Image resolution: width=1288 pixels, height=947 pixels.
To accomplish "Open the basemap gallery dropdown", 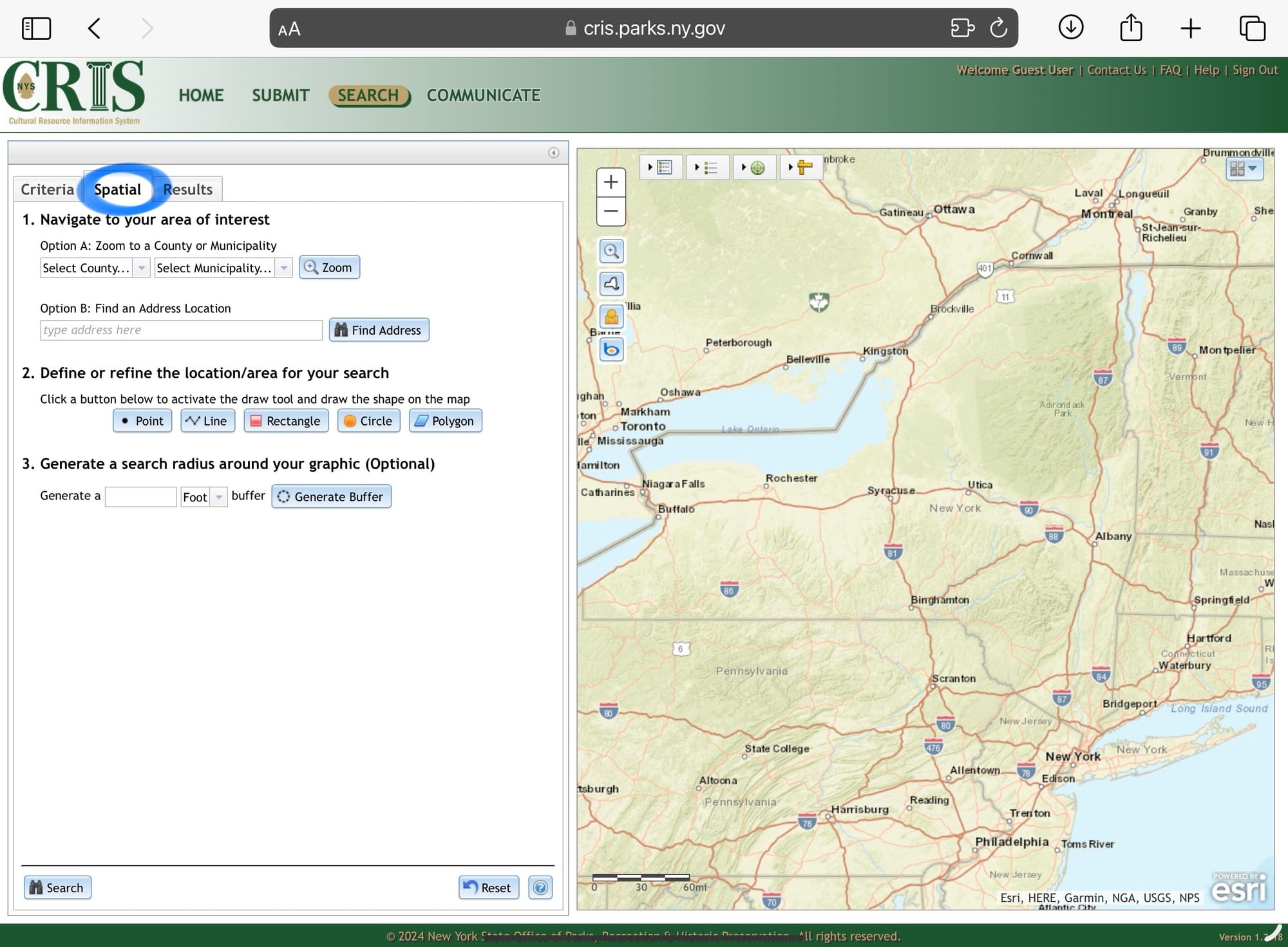I will tap(1244, 169).
